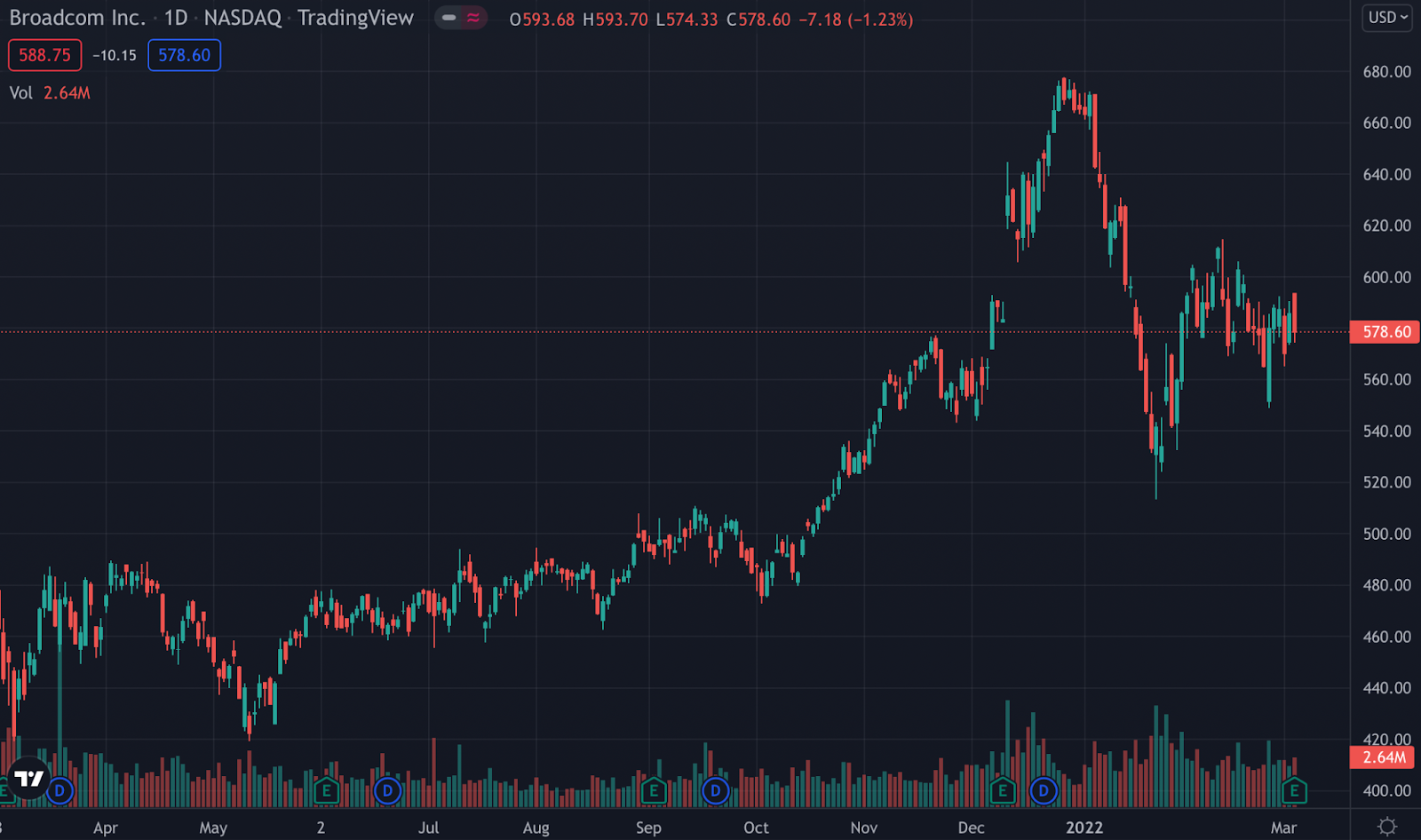The height and width of the screenshot is (840, 1421).
Task: Click the −10.15 spread value
Action: tap(115, 55)
